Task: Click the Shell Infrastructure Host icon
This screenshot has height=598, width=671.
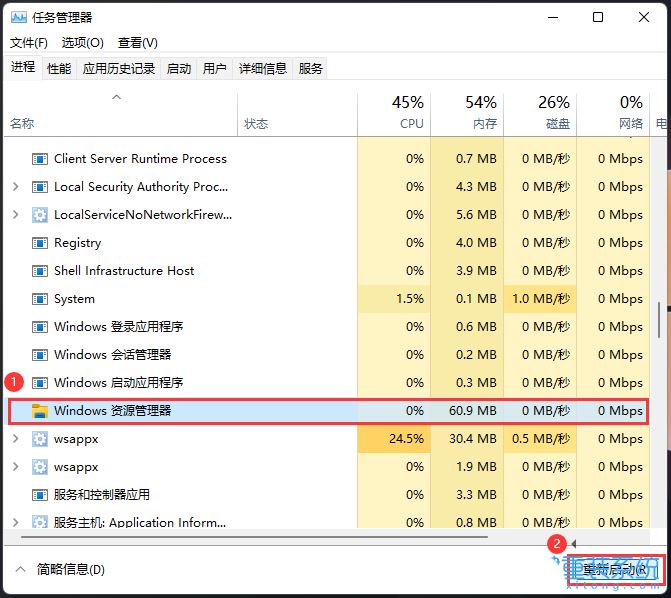Action: tap(40, 271)
